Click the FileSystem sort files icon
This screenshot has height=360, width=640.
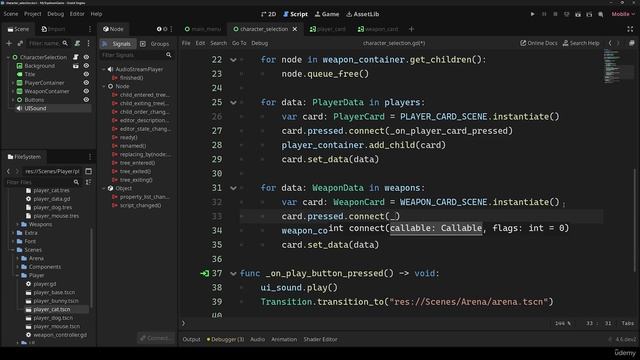point(88,182)
